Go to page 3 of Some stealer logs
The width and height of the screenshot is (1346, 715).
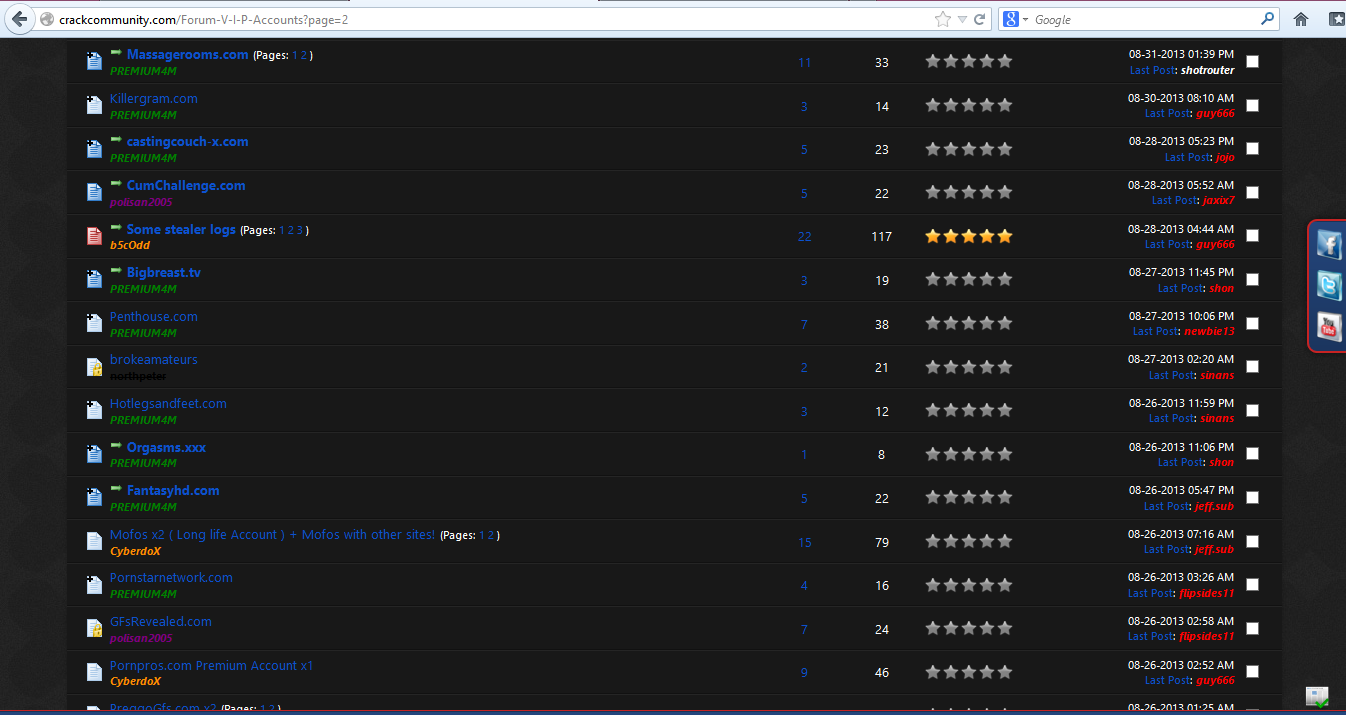click(x=299, y=230)
